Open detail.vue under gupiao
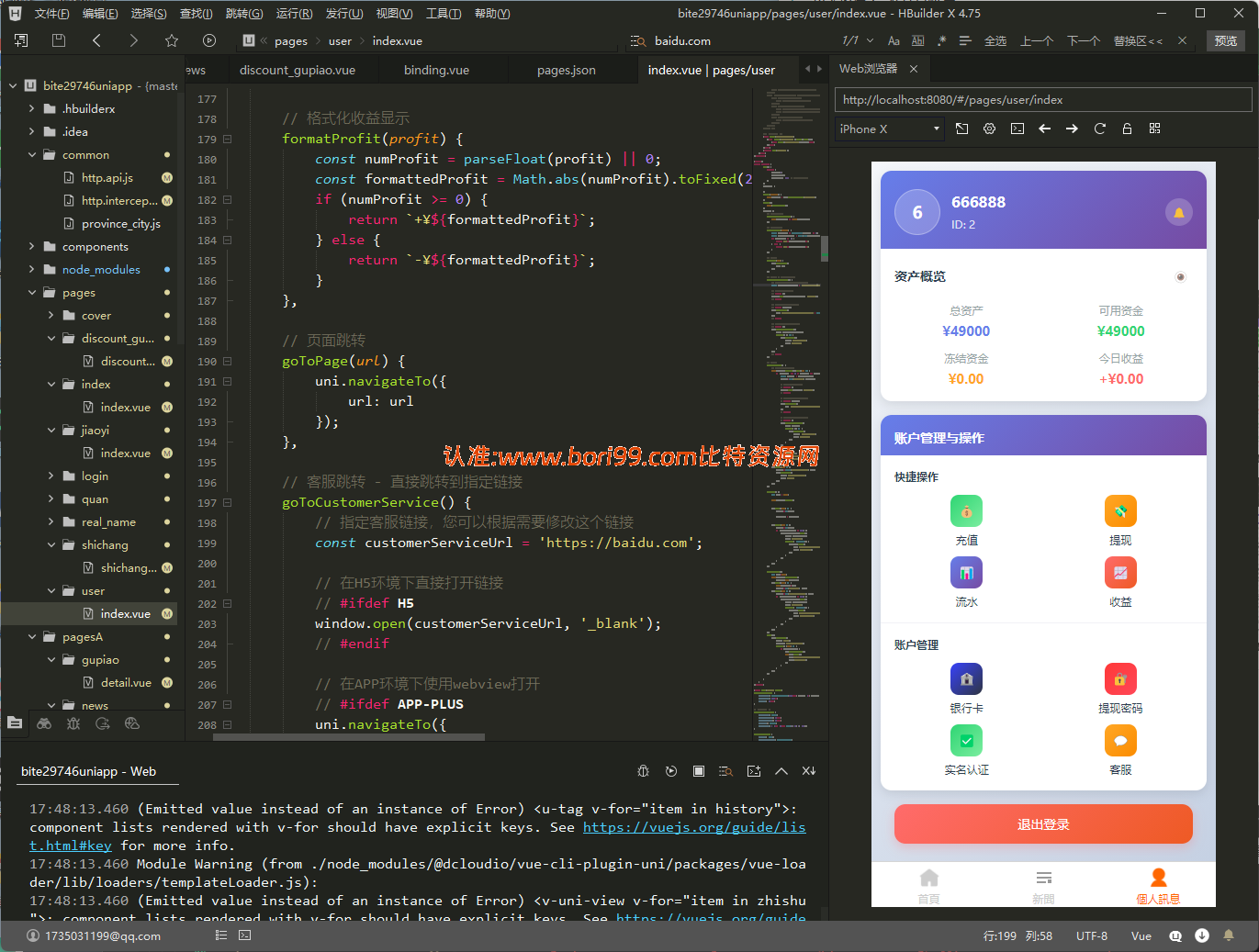The height and width of the screenshot is (952, 1259). click(x=126, y=683)
